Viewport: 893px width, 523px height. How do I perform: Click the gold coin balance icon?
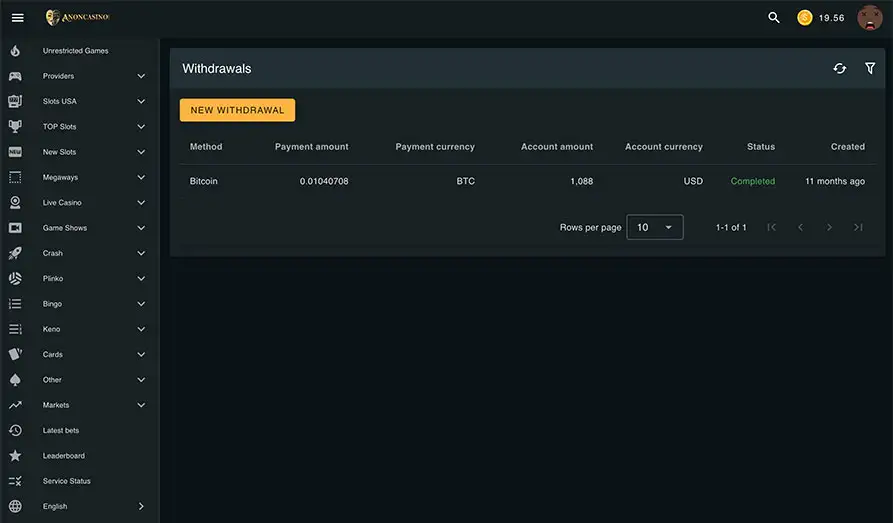[x=804, y=18]
